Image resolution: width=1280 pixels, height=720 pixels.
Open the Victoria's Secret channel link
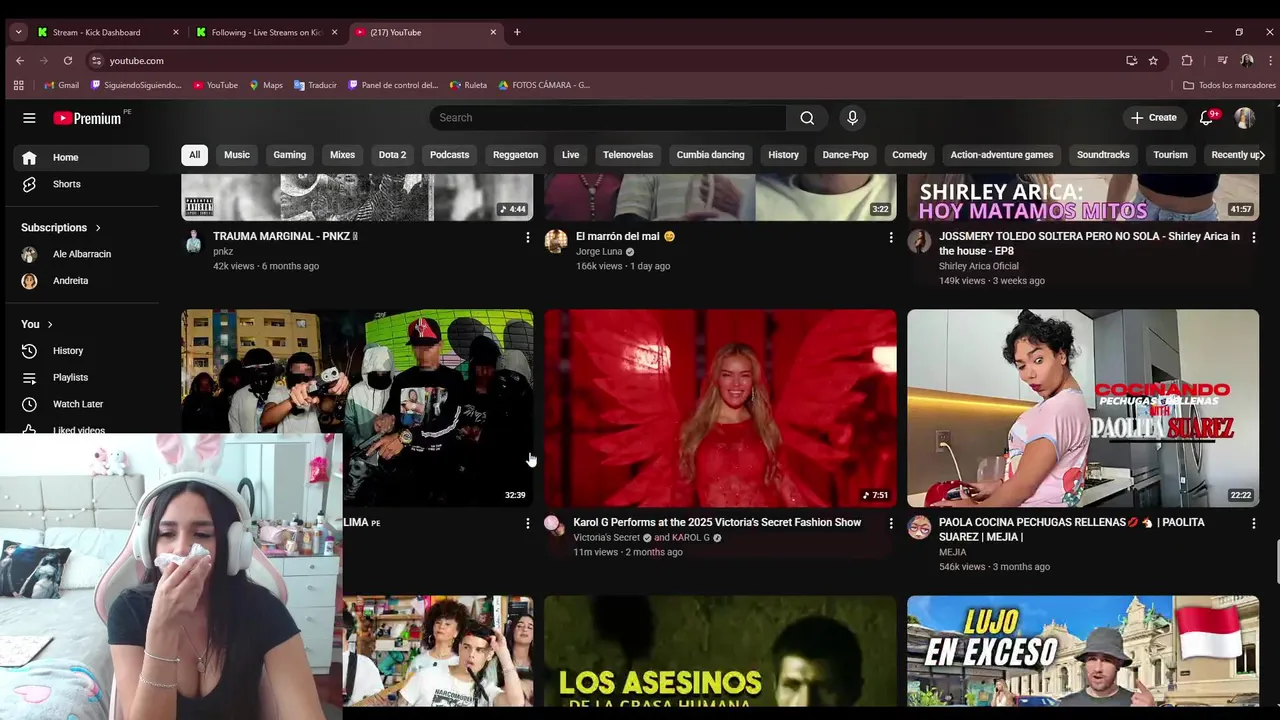click(x=606, y=538)
